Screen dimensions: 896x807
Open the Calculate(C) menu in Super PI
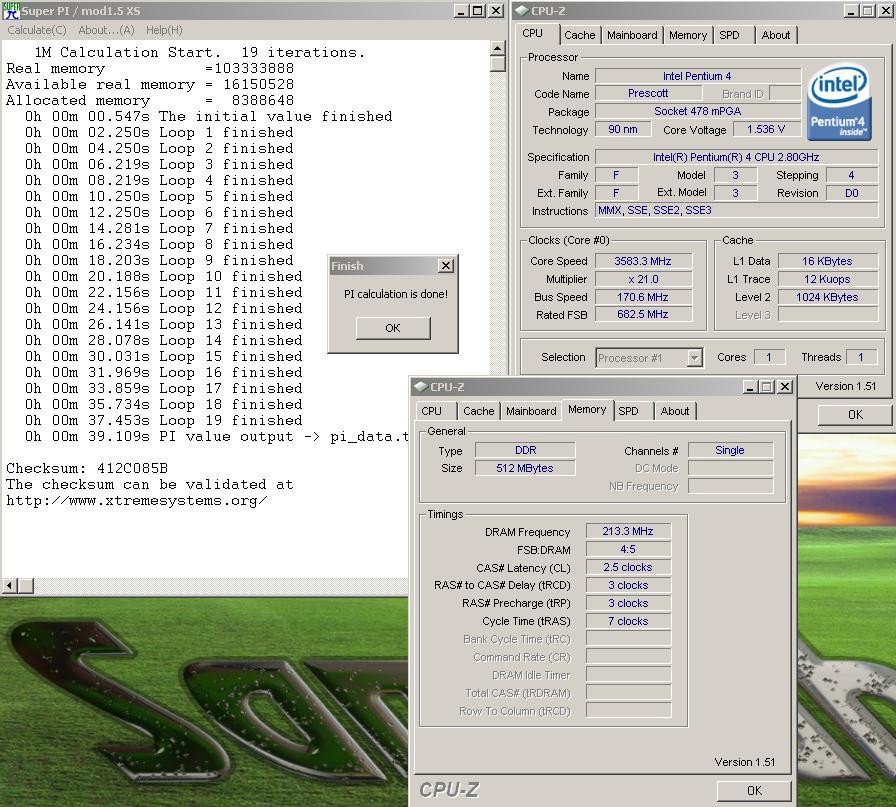(x=37, y=30)
